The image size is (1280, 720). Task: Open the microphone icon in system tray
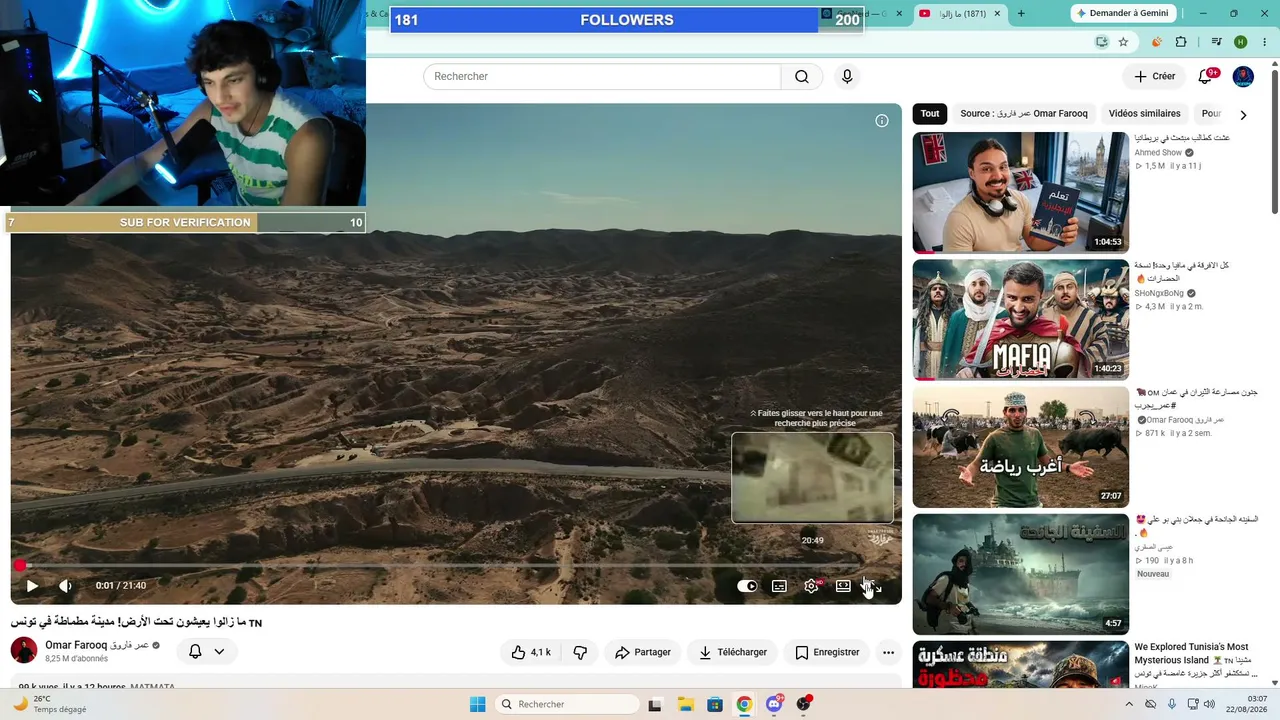click(1172, 704)
